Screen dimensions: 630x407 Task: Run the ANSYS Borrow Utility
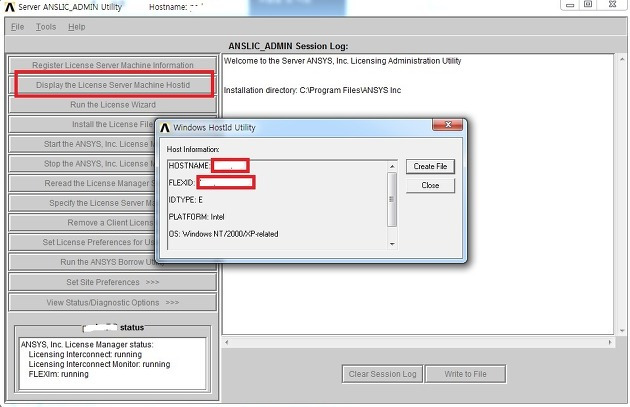coord(82,262)
